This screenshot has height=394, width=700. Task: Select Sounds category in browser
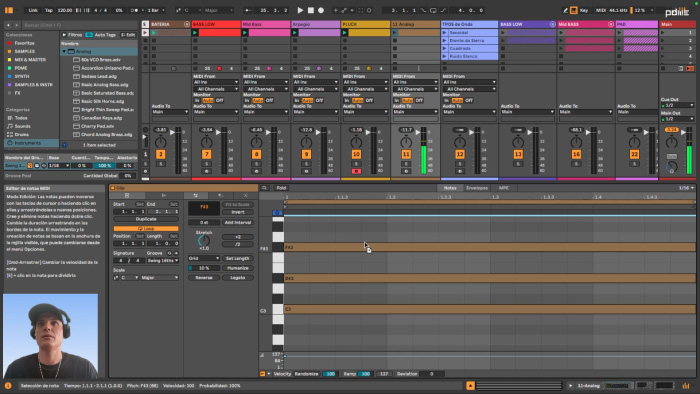(x=22, y=126)
